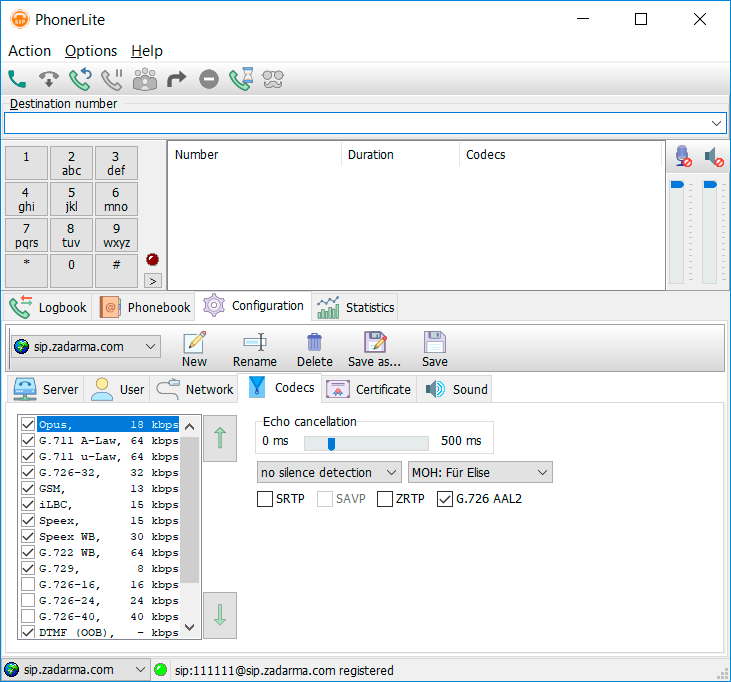Screen dimensions: 731x682
Task: Click the call with hourglass icon
Action: pos(241,79)
